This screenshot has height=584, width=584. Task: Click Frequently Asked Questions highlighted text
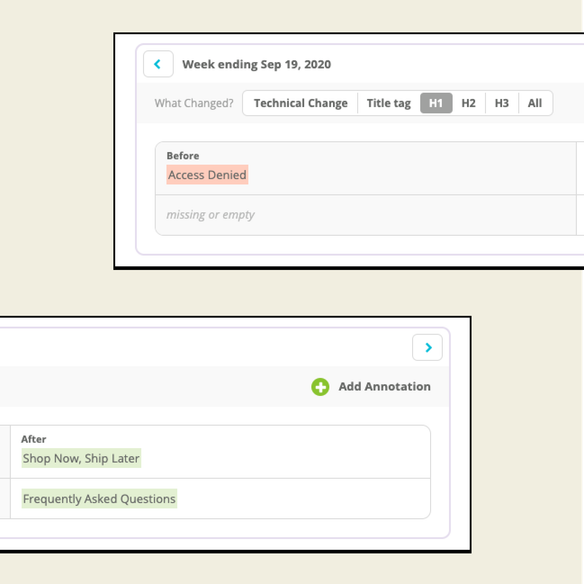tap(99, 499)
